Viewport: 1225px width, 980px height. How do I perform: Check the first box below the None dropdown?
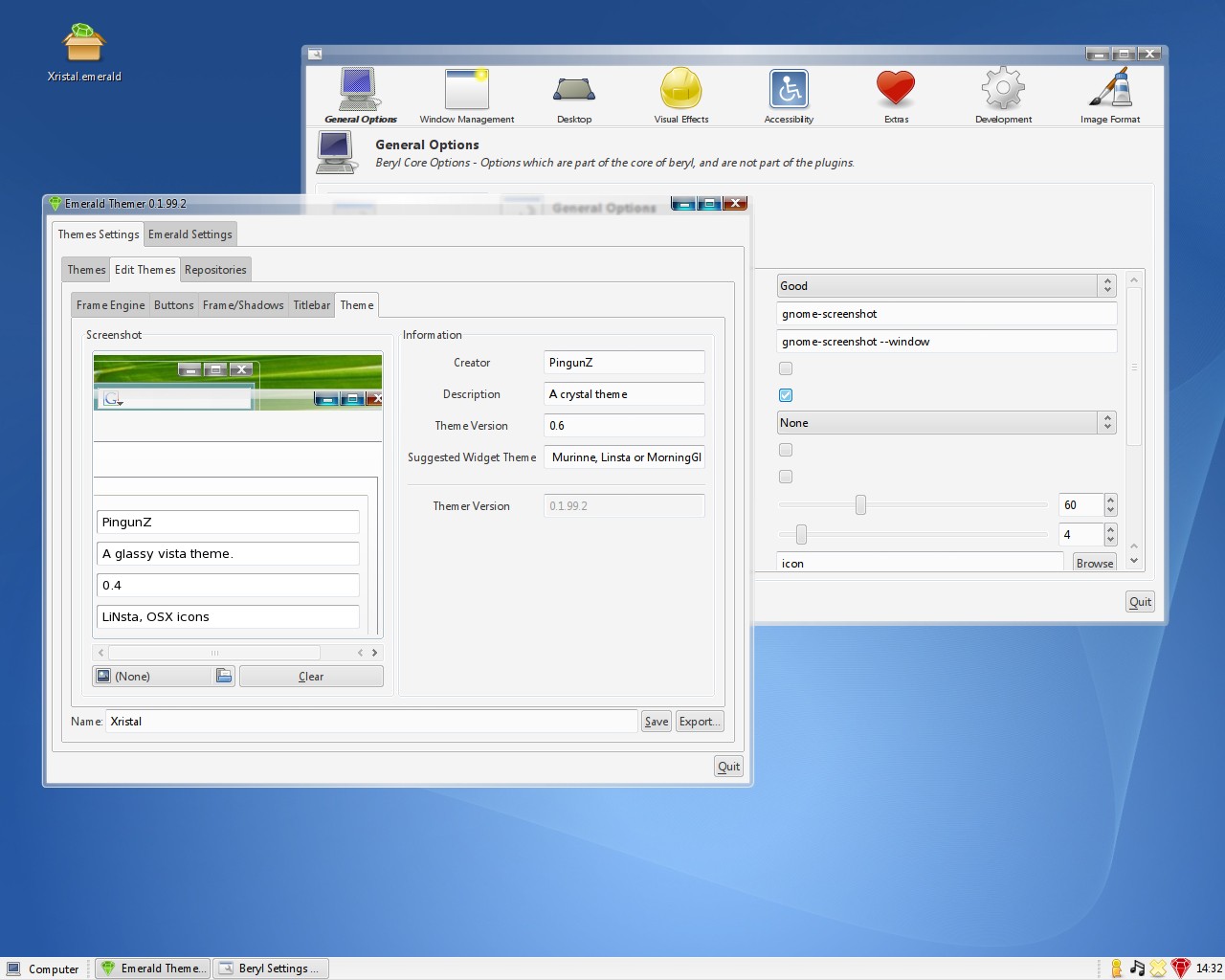pyautogui.click(x=786, y=450)
